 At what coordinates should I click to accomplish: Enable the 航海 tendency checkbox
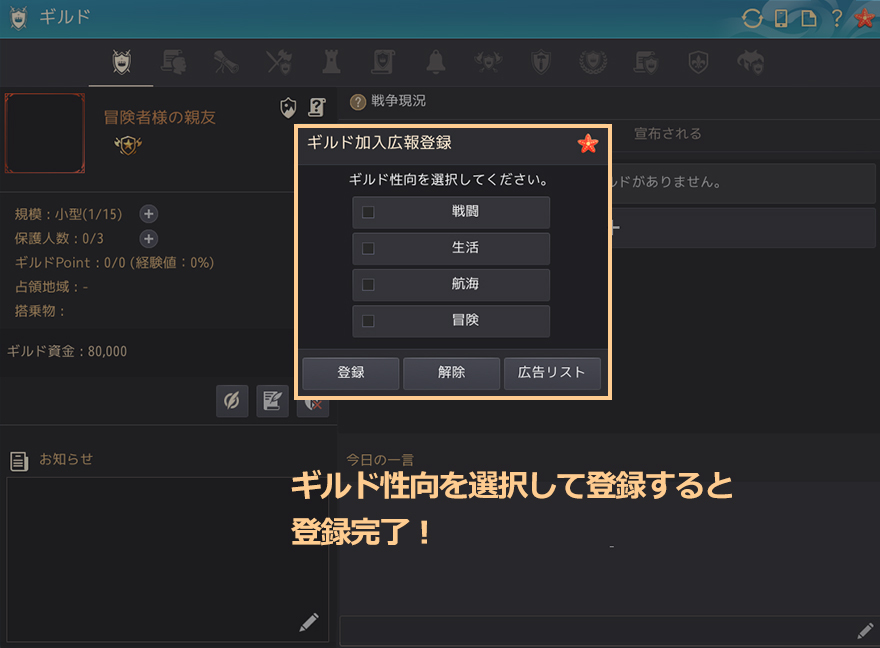368,284
